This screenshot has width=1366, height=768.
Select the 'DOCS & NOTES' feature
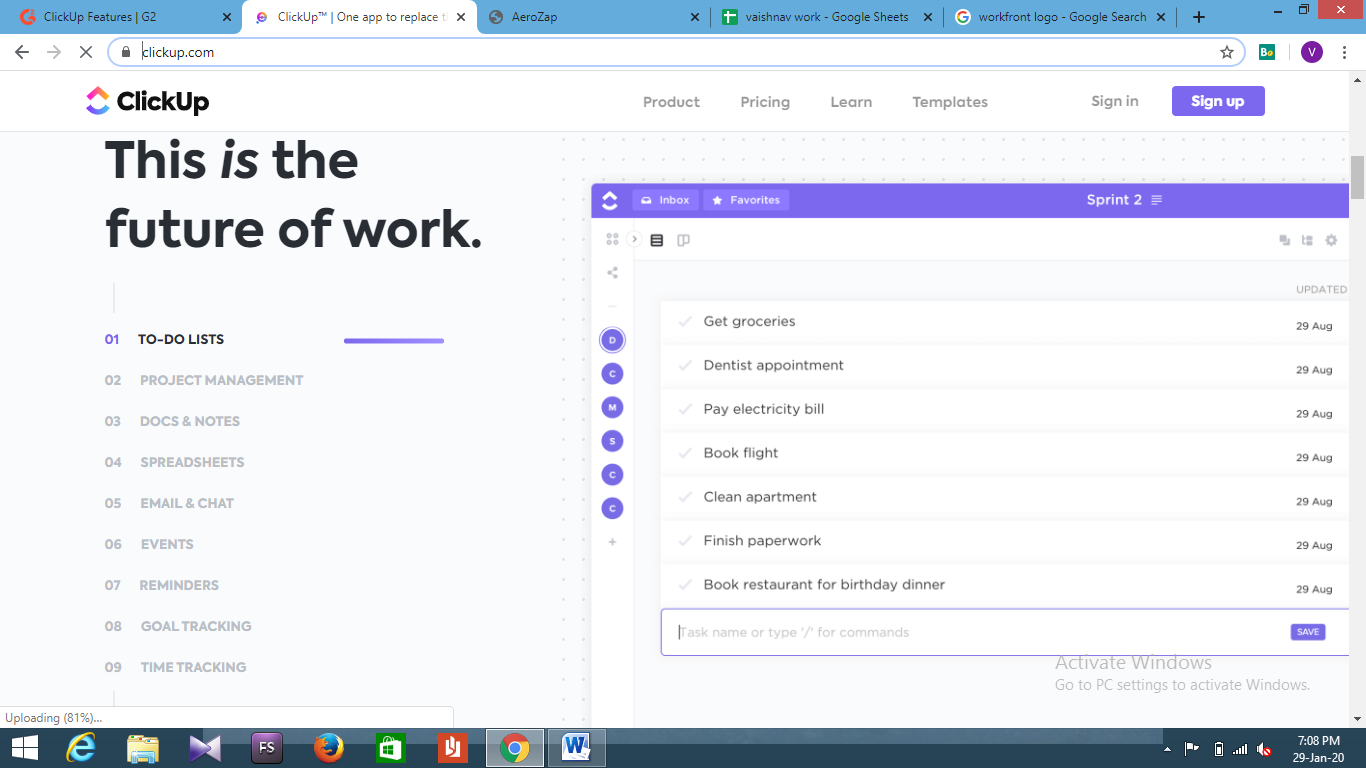190,421
